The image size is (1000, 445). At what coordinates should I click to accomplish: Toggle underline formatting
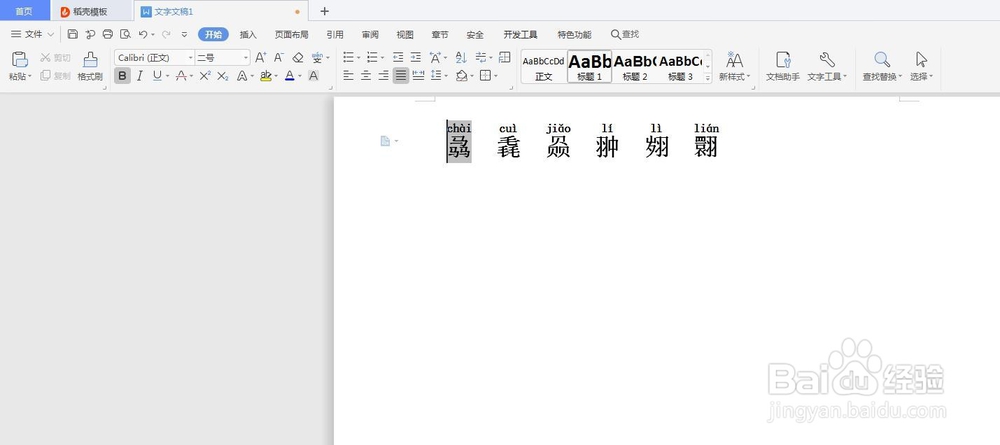157,76
